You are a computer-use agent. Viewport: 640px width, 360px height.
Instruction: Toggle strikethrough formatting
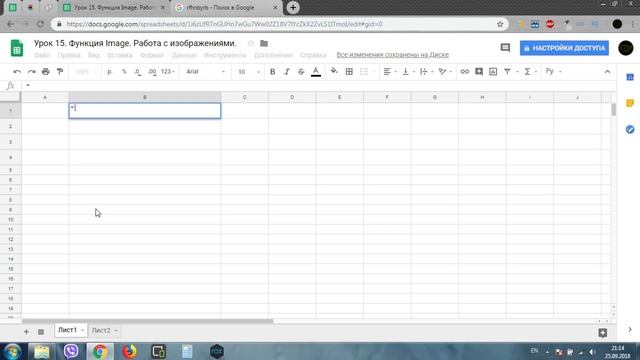pos(301,71)
